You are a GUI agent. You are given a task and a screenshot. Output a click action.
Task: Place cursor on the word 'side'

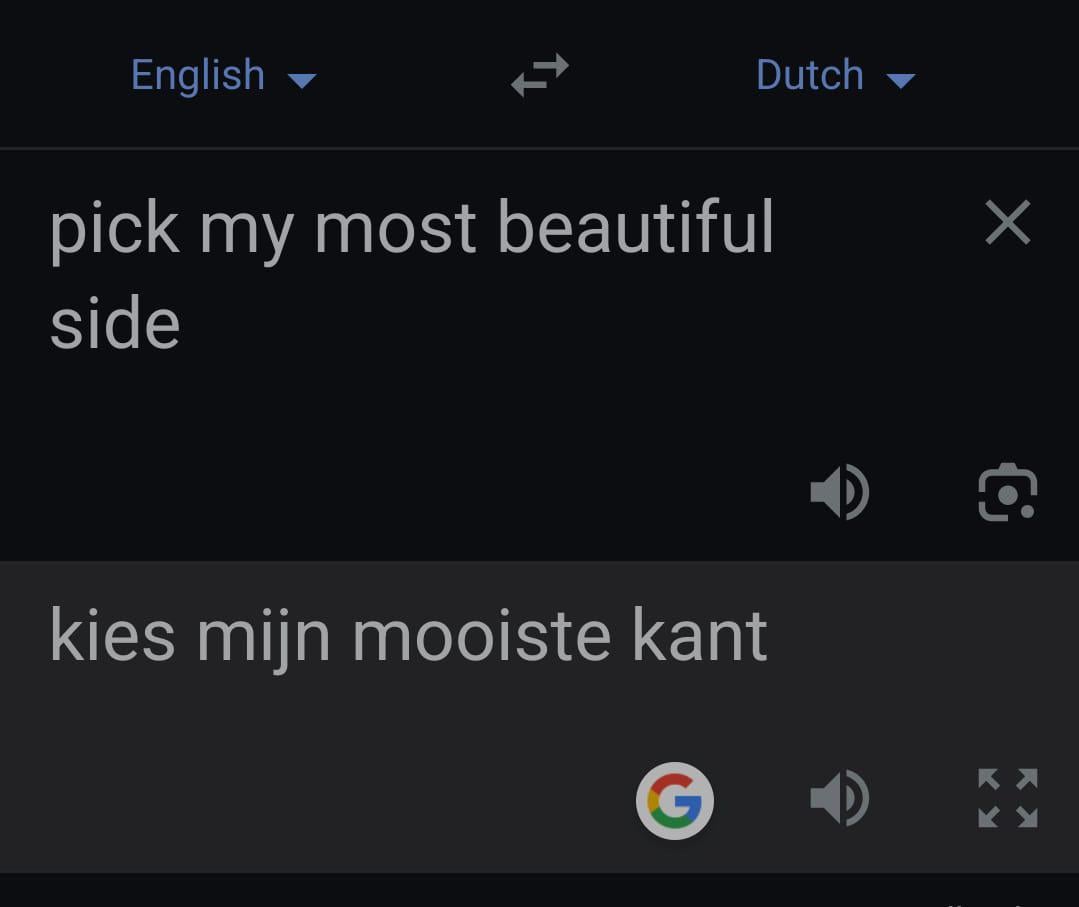pyautogui.click(x=115, y=324)
